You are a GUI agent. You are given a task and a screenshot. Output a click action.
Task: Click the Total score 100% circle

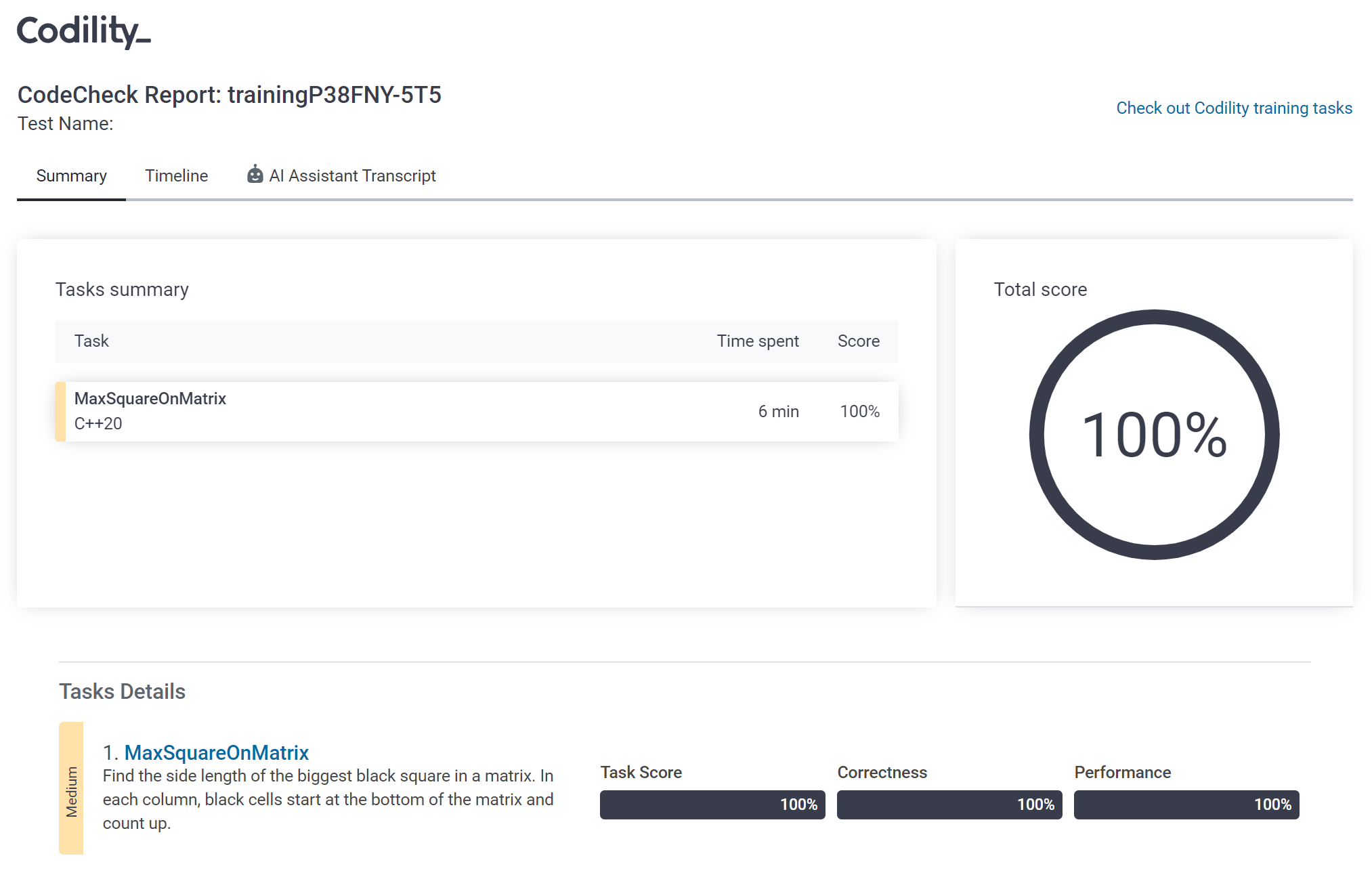click(1154, 435)
